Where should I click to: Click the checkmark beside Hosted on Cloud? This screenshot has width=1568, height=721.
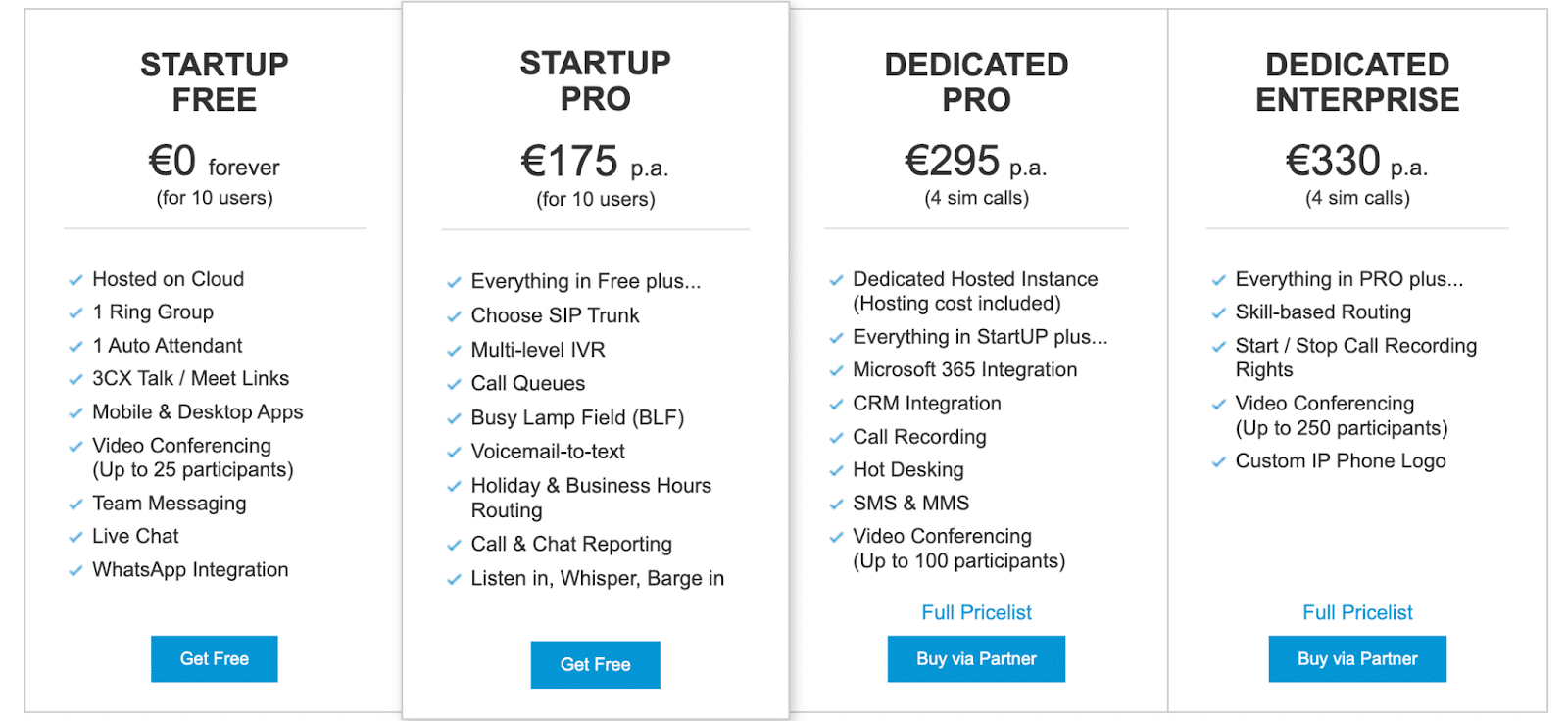coord(75,279)
